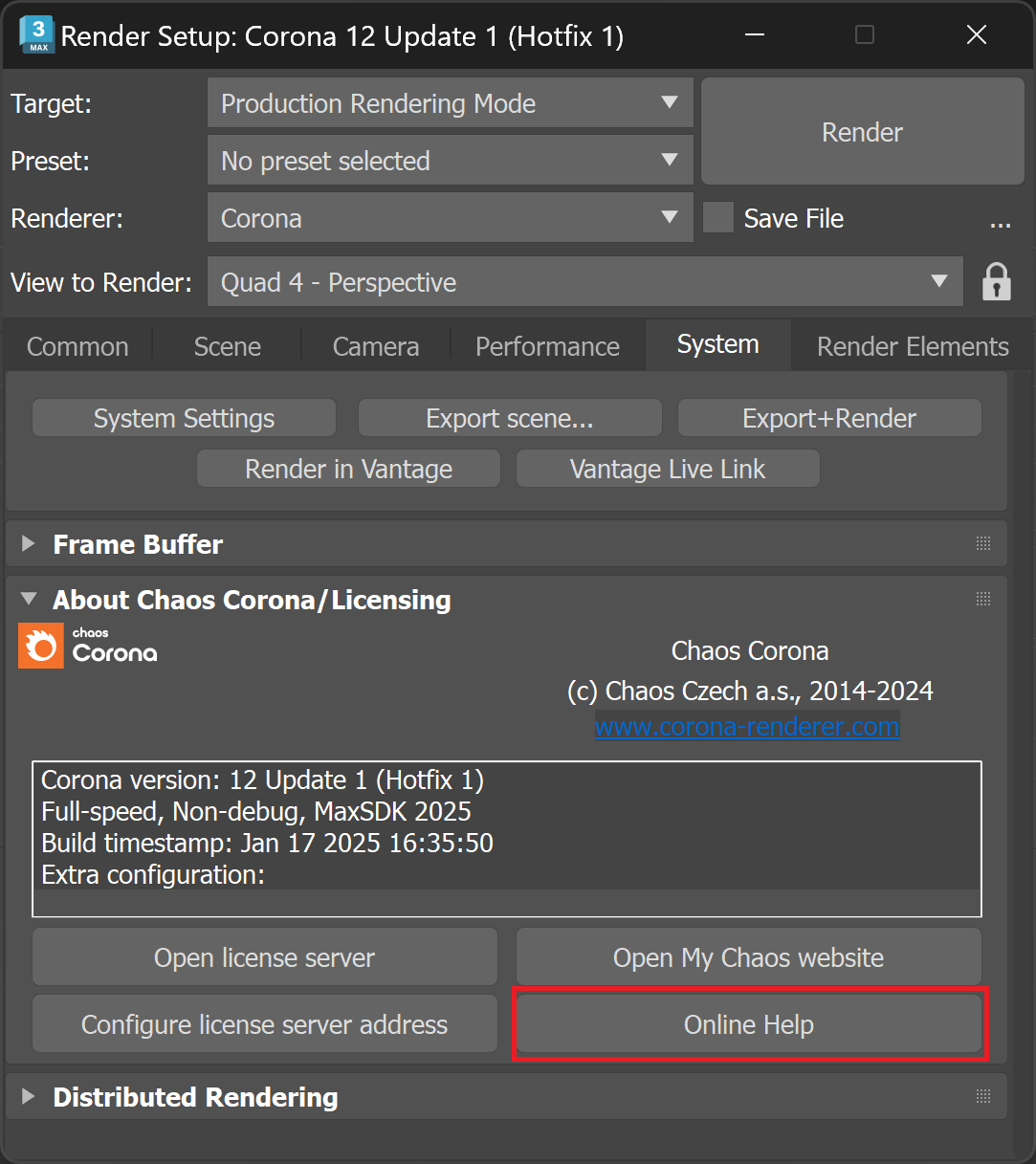Screen dimensions: 1036x1164
Task: Click the About Chaos Corona rollout grip icon
Action: click(983, 599)
